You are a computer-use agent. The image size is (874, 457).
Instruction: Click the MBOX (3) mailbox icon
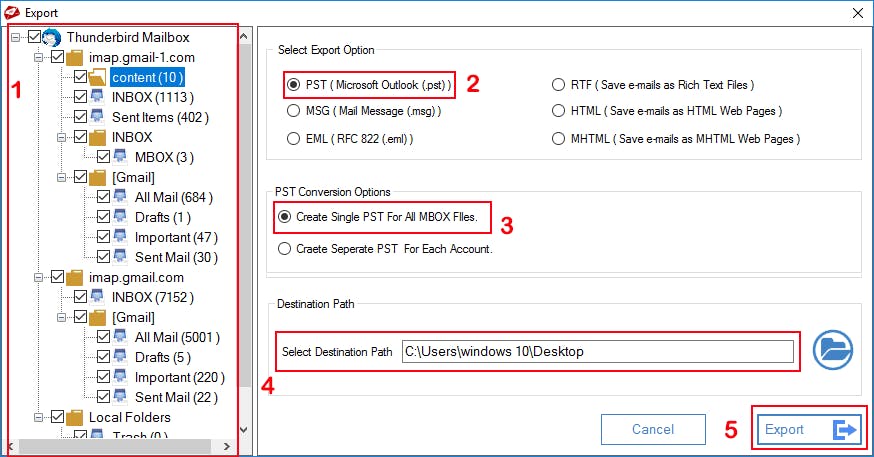point(120,157)
